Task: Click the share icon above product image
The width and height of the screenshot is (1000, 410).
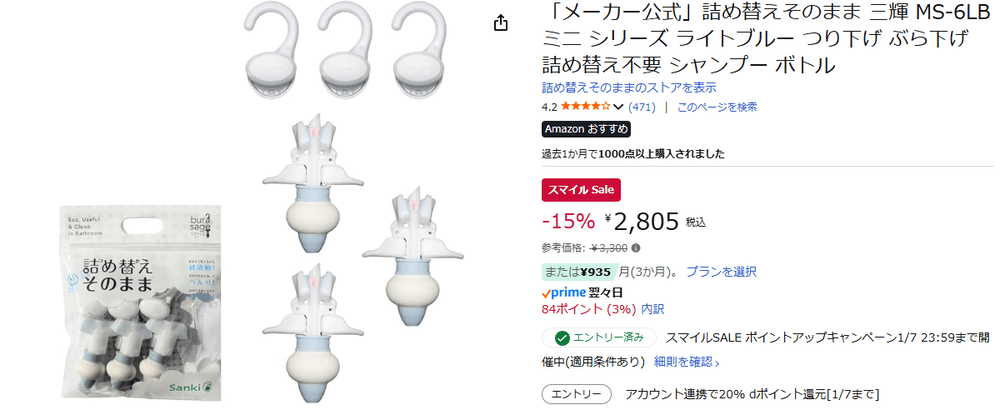Action: (x=501, y=24)
